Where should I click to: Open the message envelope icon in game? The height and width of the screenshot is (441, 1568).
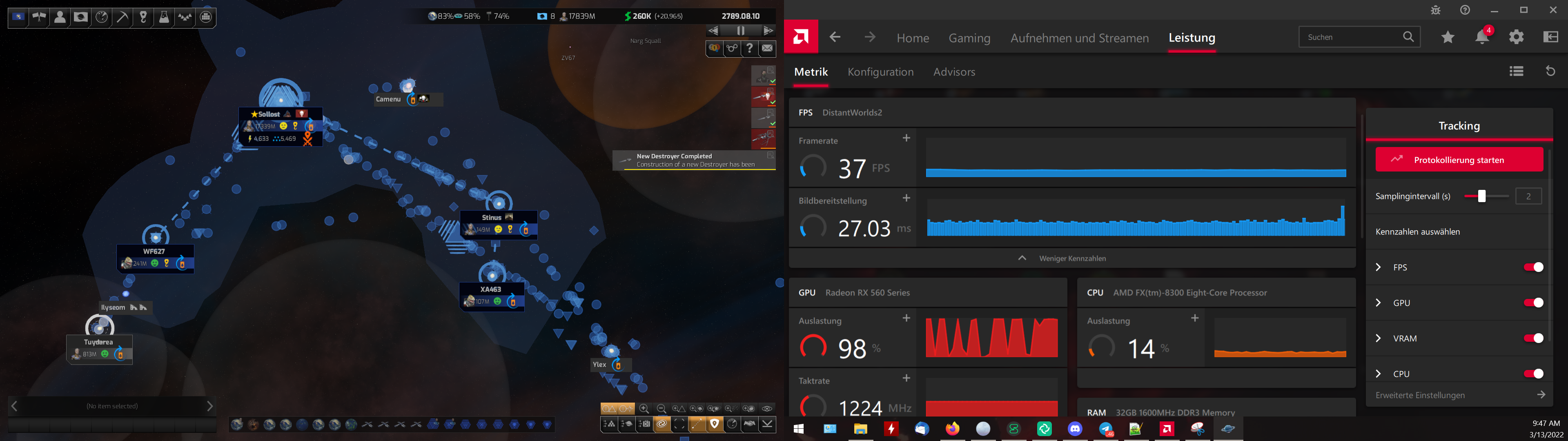(768, 48)
